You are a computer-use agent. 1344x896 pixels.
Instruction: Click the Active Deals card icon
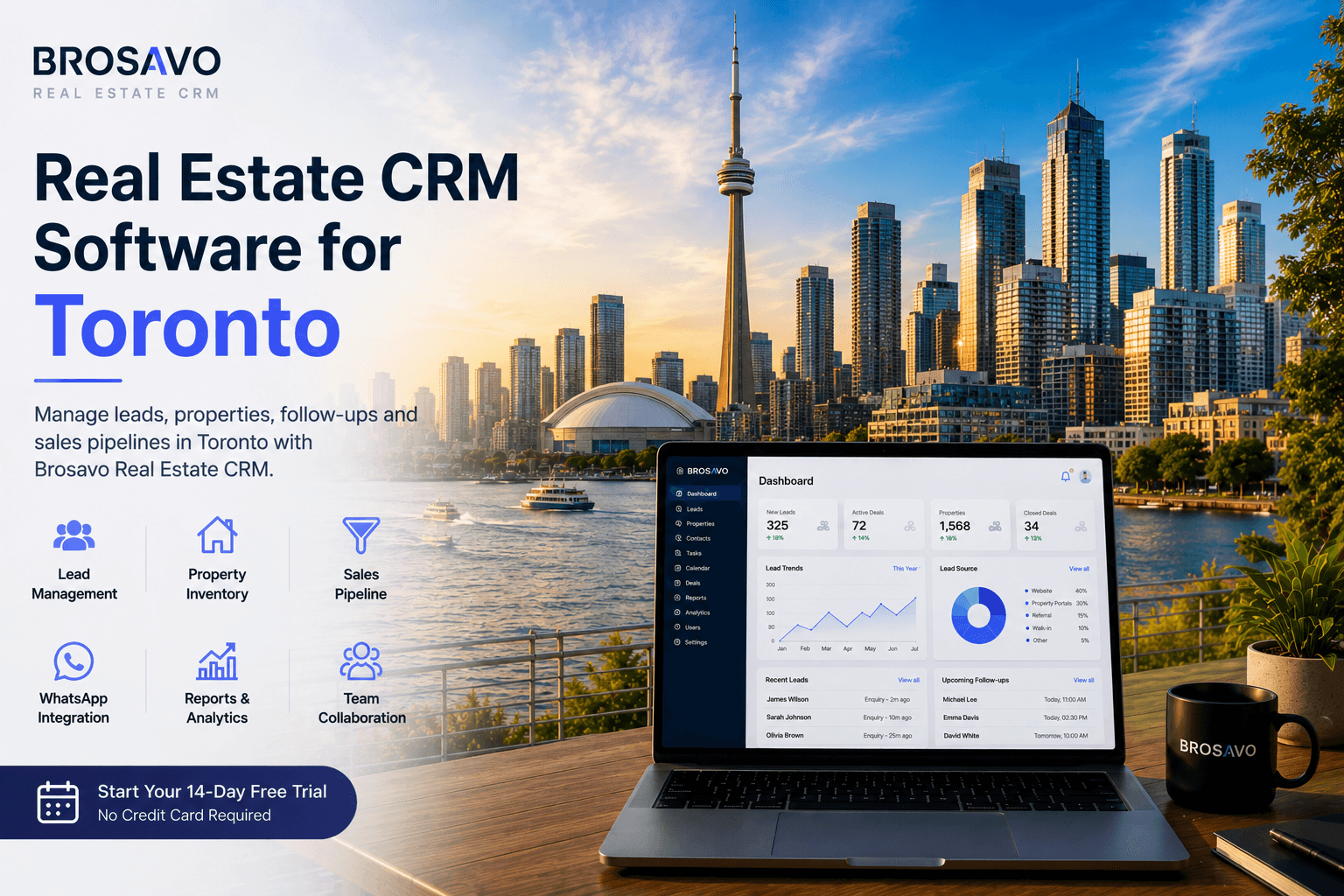(910, 526)
